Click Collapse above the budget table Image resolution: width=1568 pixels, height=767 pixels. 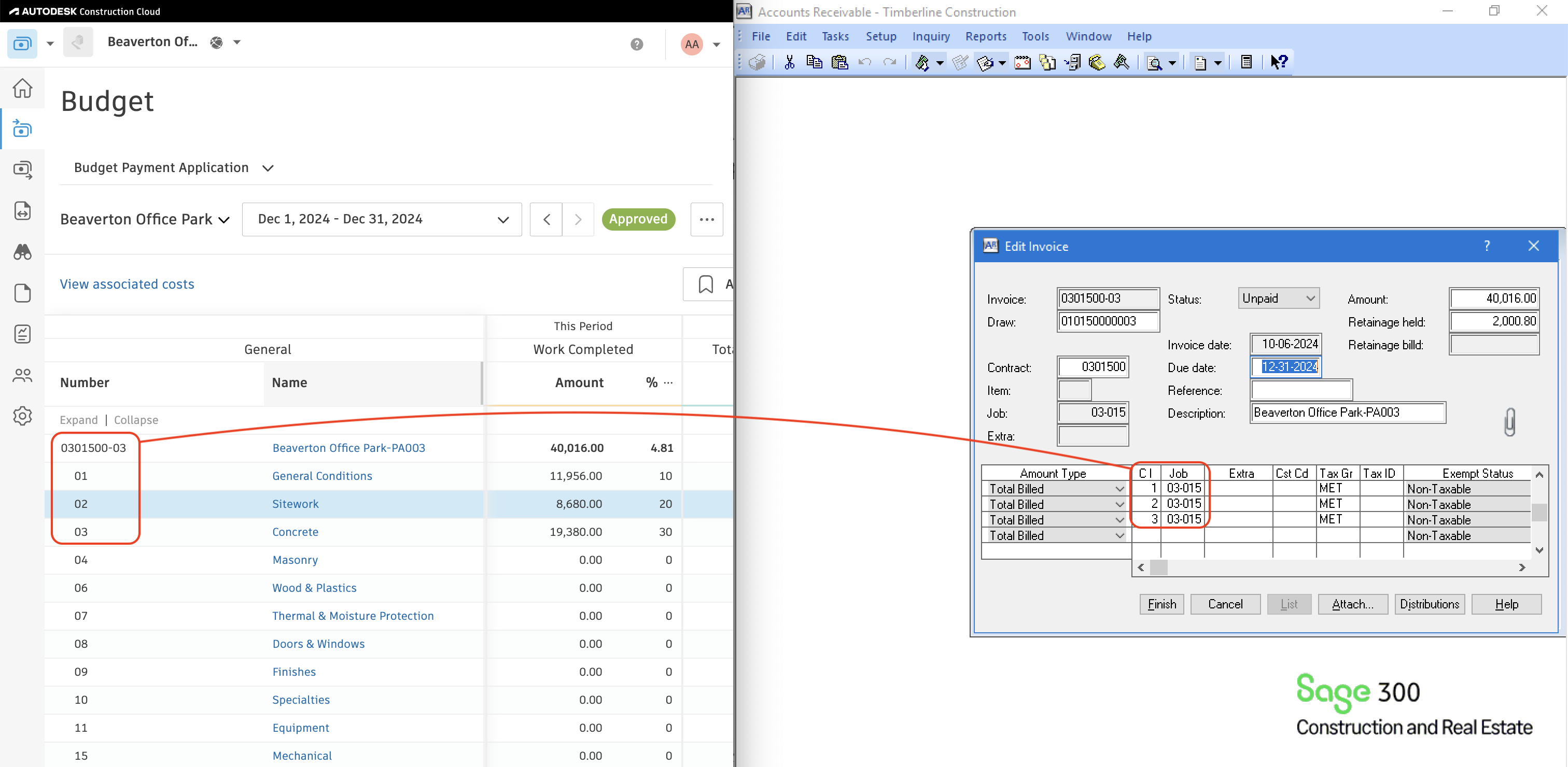pyautogui.click(x=136, y=420)
